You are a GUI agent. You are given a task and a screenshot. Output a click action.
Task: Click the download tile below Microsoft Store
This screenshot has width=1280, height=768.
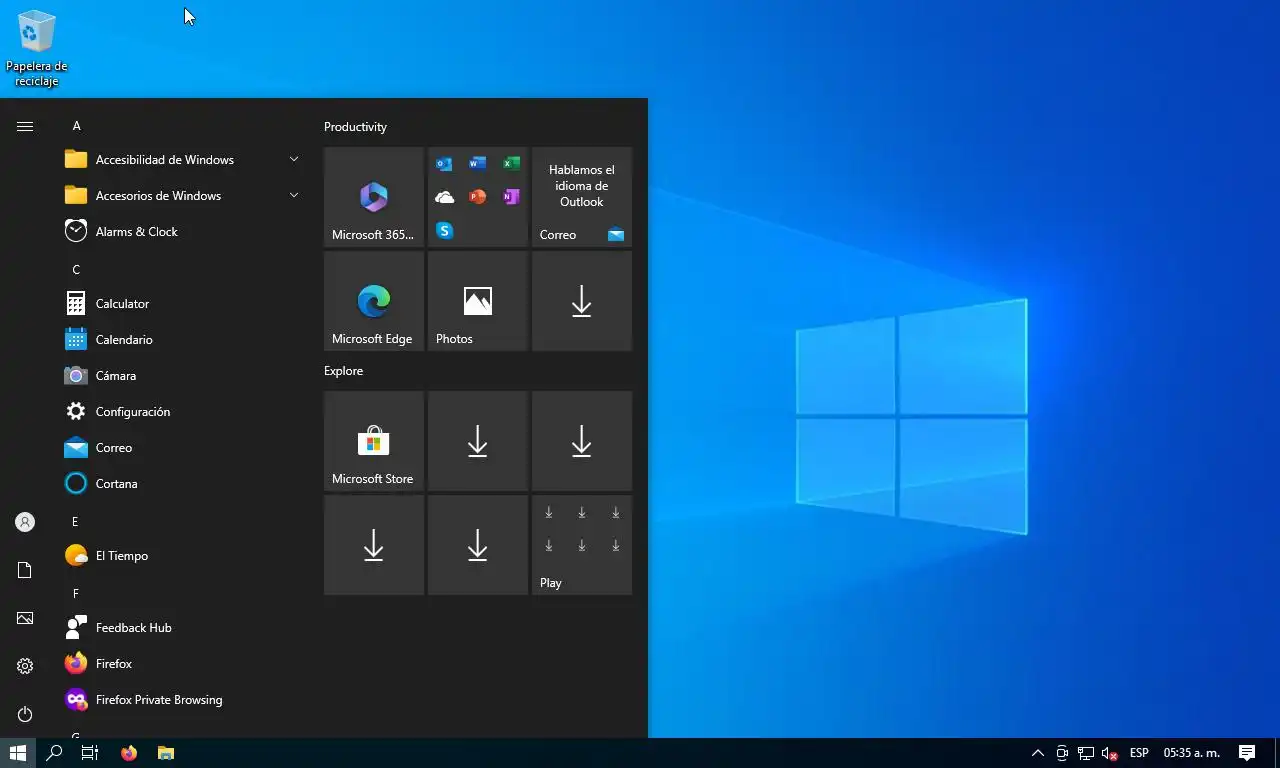[x=374, y=545]
